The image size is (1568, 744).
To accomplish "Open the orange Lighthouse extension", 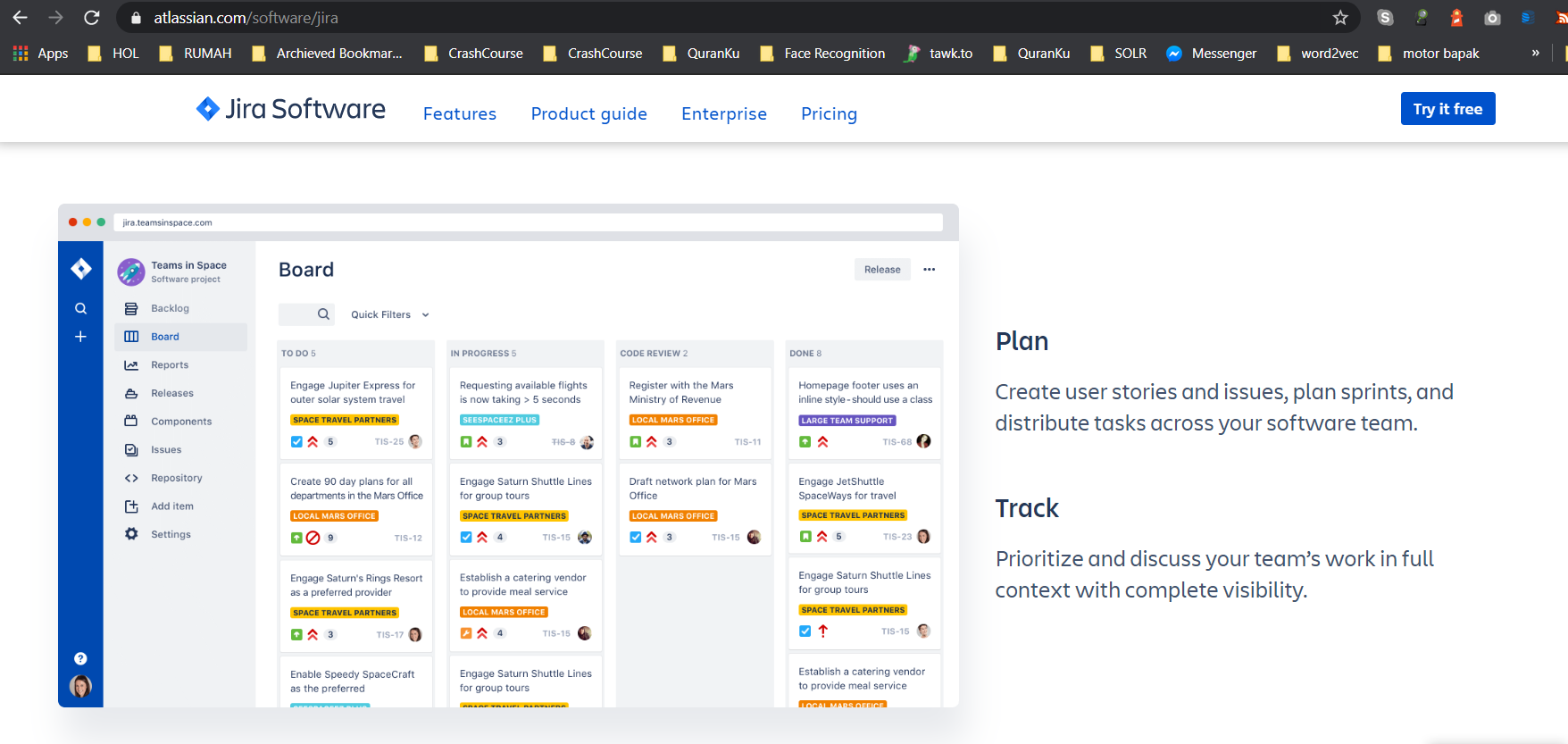I will (x=1456, y=18).
